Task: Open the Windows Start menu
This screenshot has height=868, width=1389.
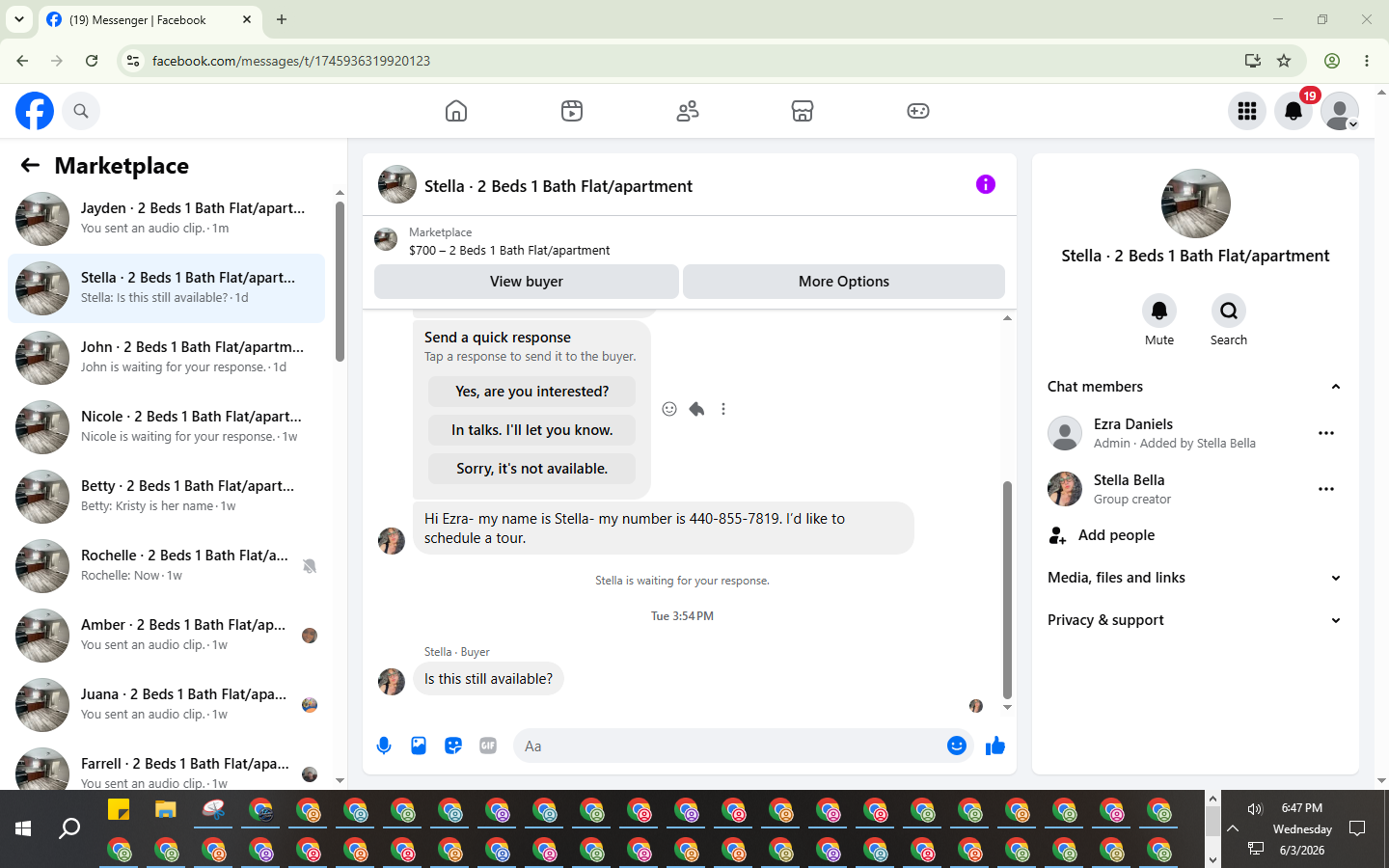Action: pyautogui.click(x=23, y=828)
